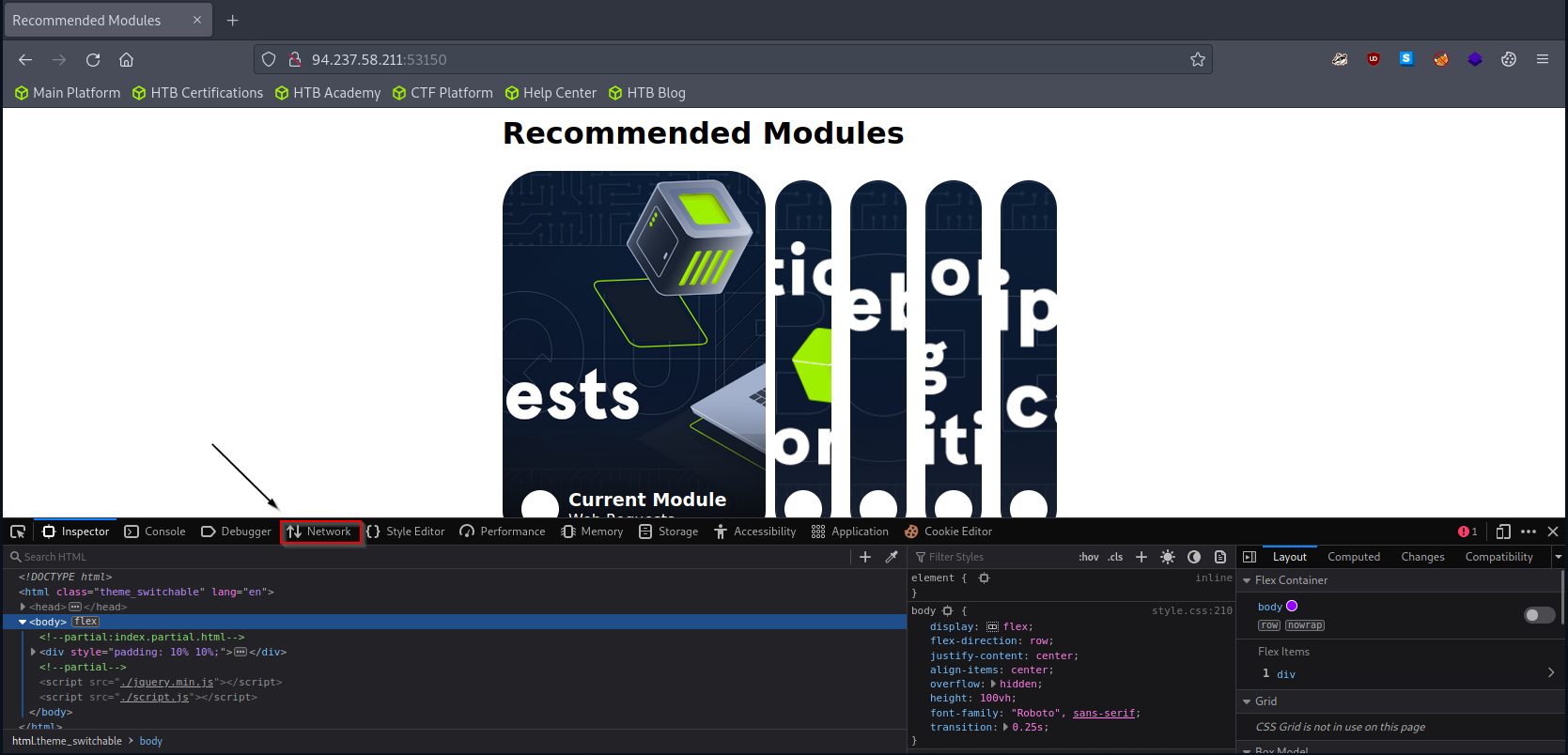
Task: Switch to the Network tab
Action: (320, 532)
